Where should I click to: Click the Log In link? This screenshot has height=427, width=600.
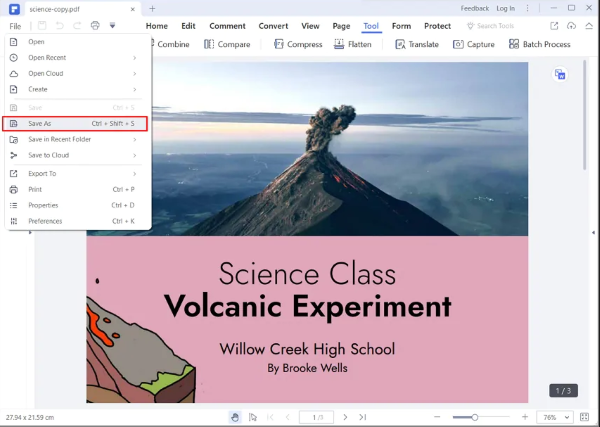point(505,8)
